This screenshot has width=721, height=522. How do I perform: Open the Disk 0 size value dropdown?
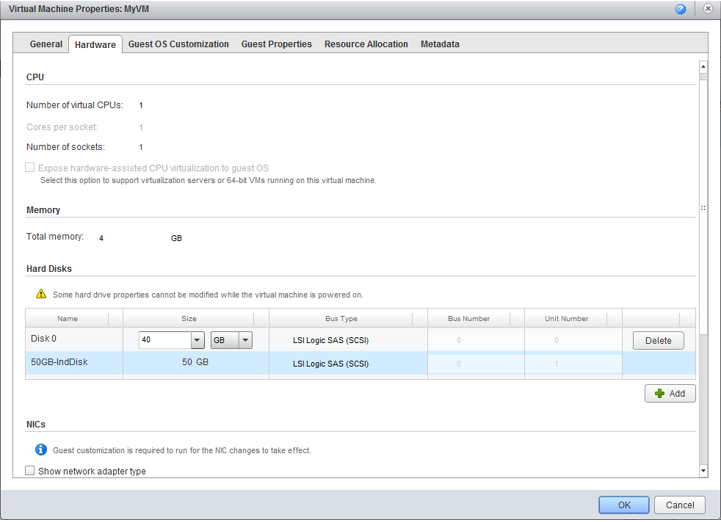197,340
